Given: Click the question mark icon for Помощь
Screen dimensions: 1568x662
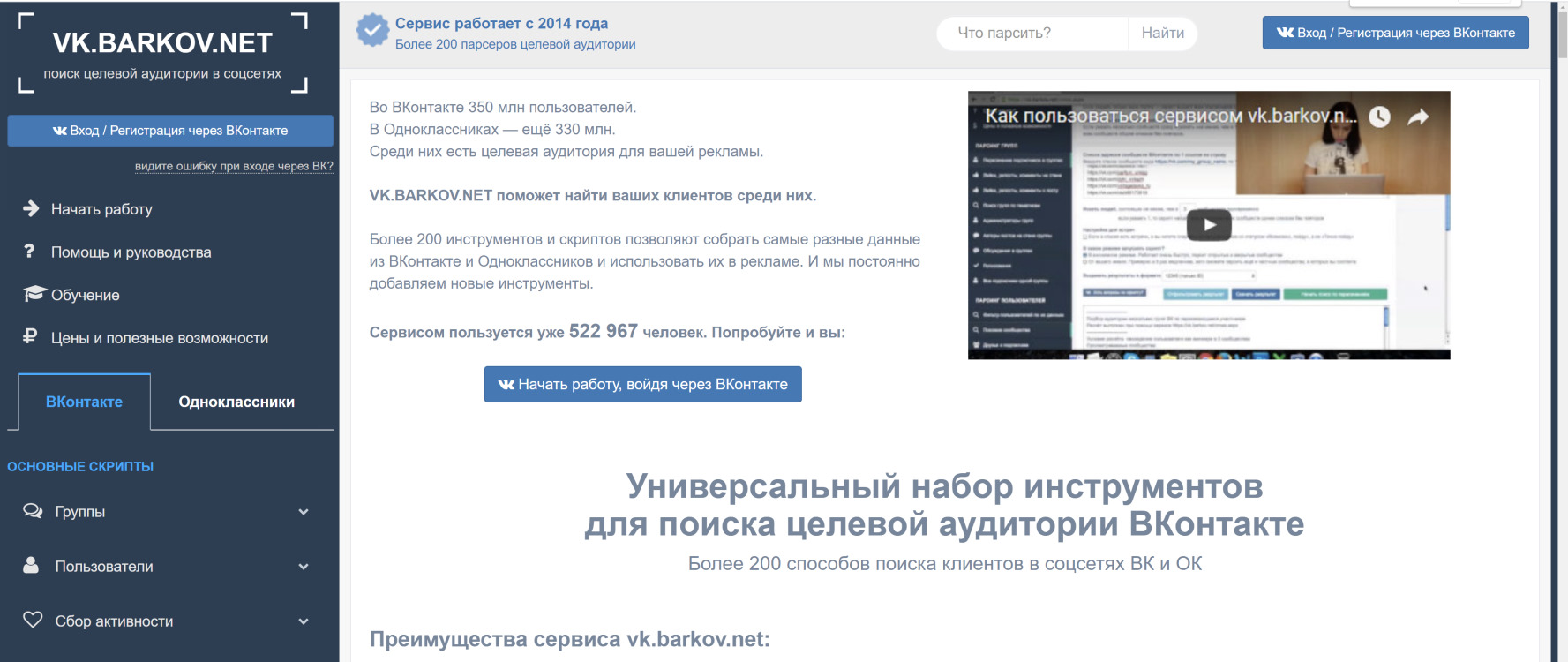Looking at the screenshot, I should (x=29, y=252).
